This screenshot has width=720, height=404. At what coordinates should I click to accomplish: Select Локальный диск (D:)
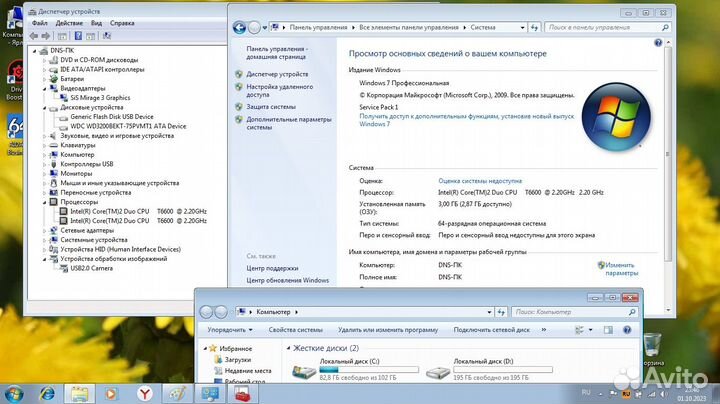489,369
